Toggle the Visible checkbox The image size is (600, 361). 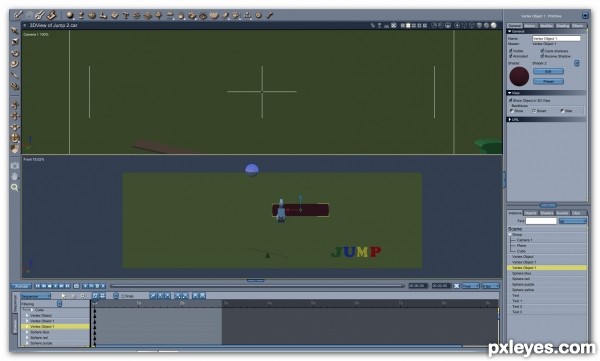(x=510, y=51)
